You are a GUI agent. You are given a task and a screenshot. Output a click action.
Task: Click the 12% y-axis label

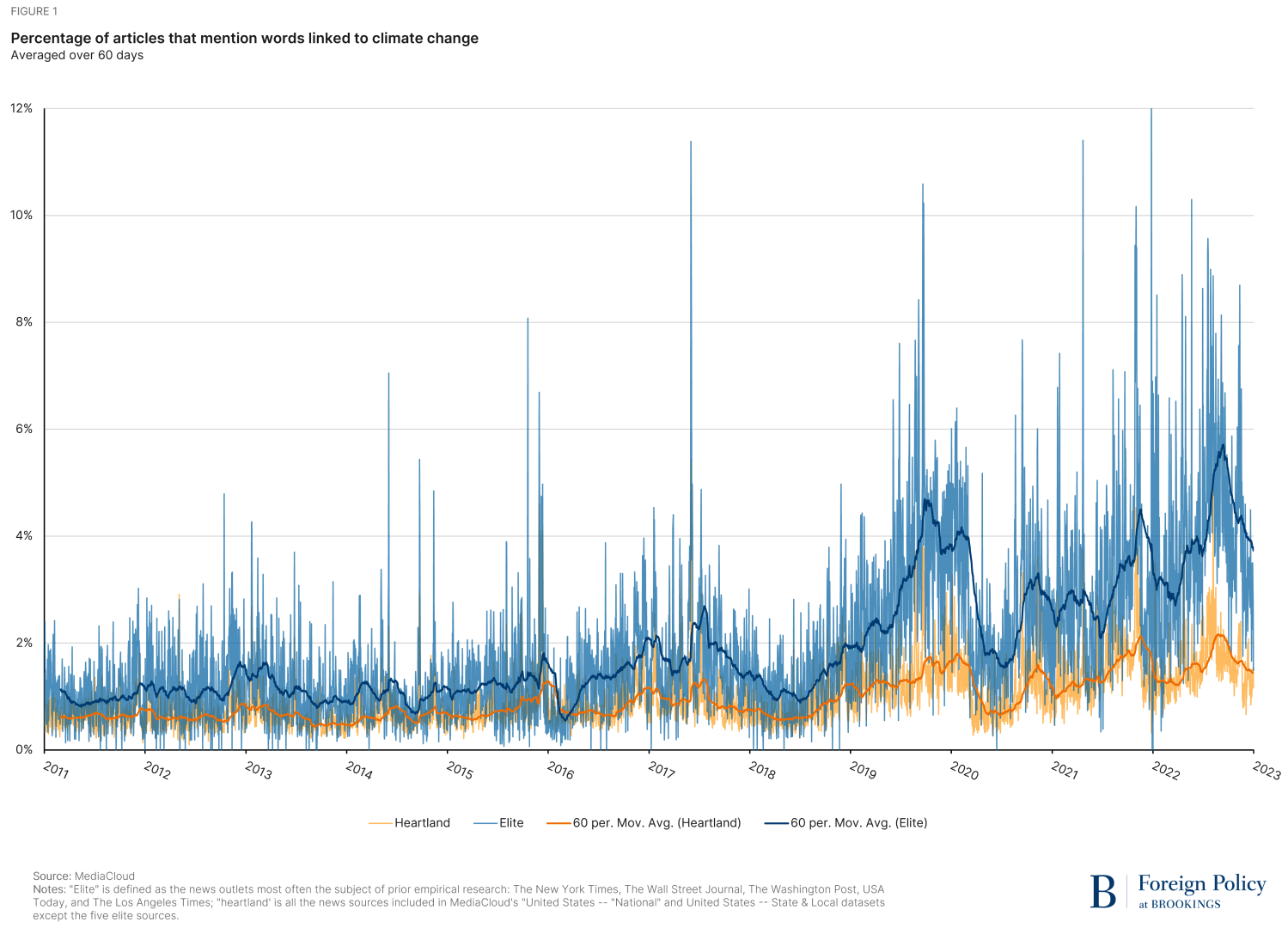(21, 108)
